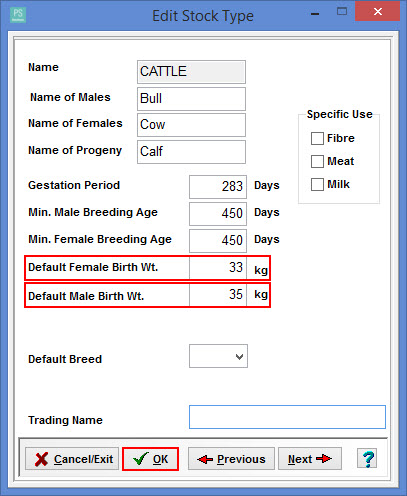
Task: Select the Name of Males field
Action: 191,99
